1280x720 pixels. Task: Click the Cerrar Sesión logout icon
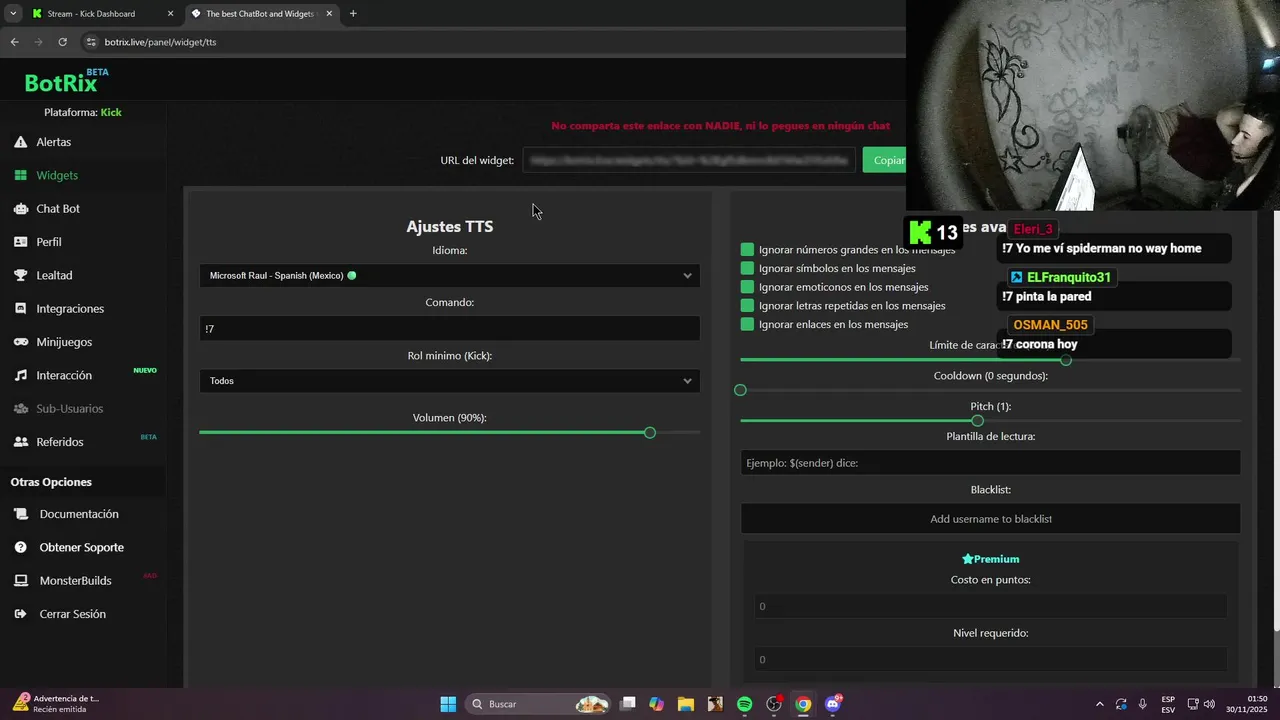pyautogui.click(x=21, y=614)
